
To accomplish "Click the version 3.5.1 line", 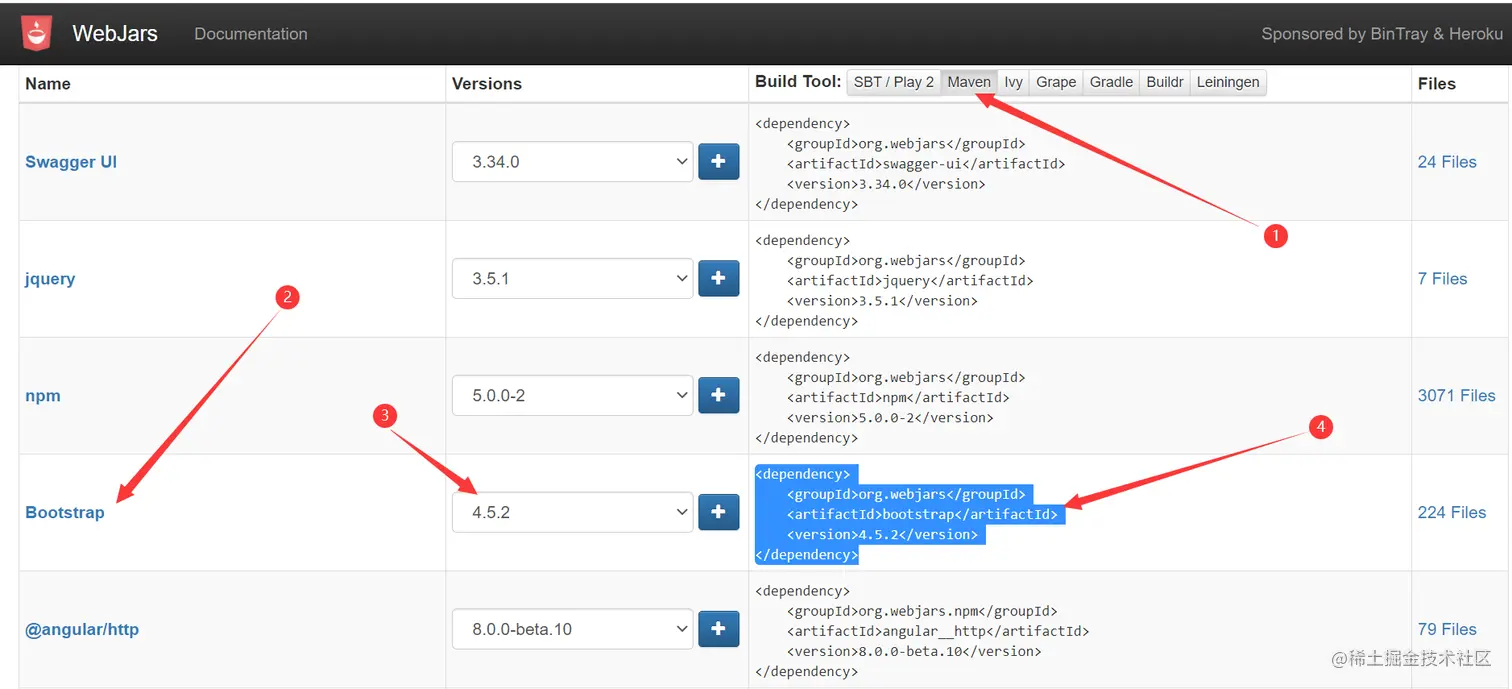I will (882, 301).
